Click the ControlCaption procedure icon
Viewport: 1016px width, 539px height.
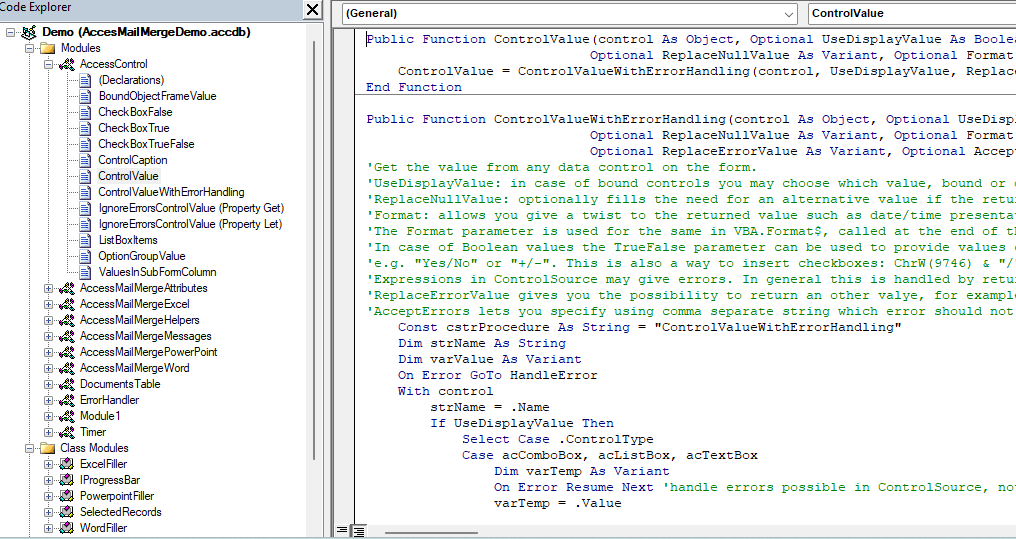click(86, 160)
